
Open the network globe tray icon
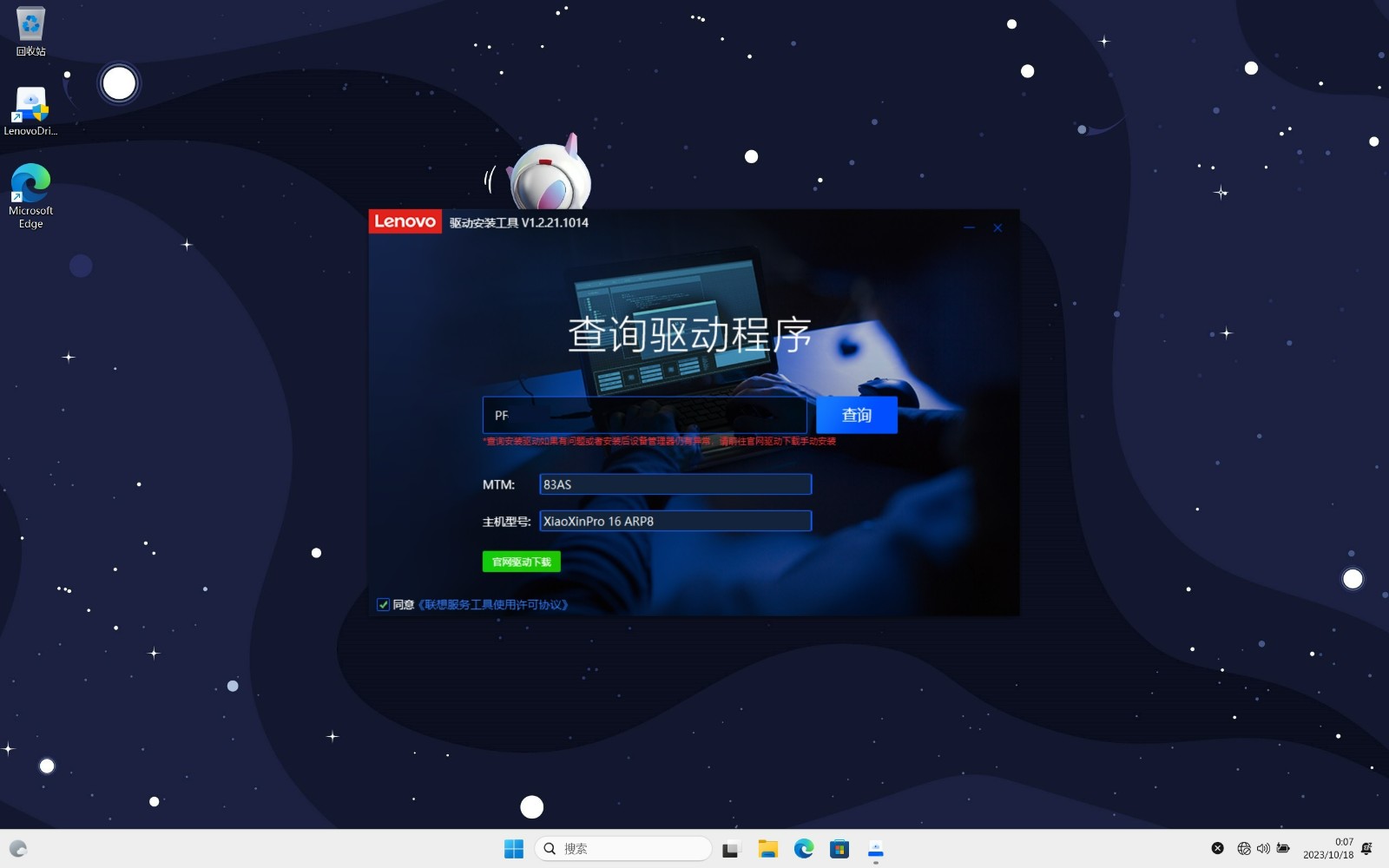click(x=1244, y=848)
